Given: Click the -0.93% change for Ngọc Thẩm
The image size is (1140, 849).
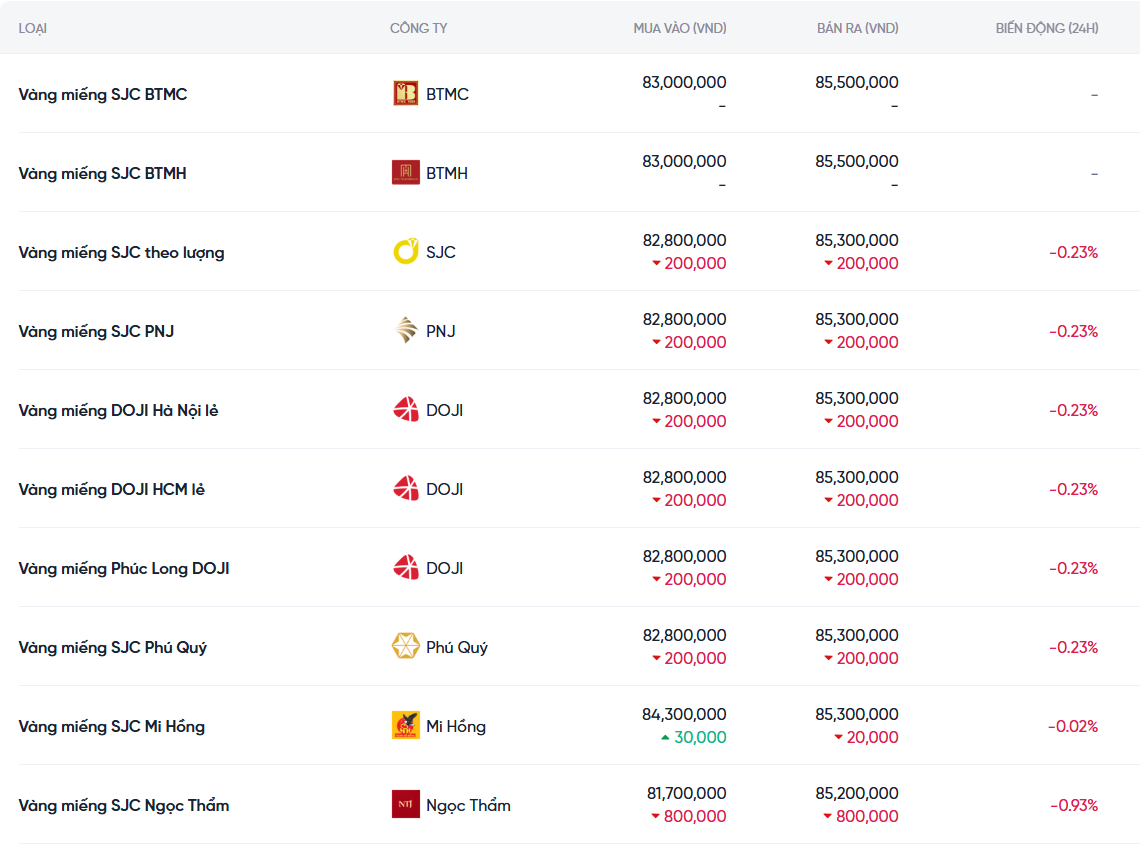Looking at the screenshot, I should pos(1073,805).
